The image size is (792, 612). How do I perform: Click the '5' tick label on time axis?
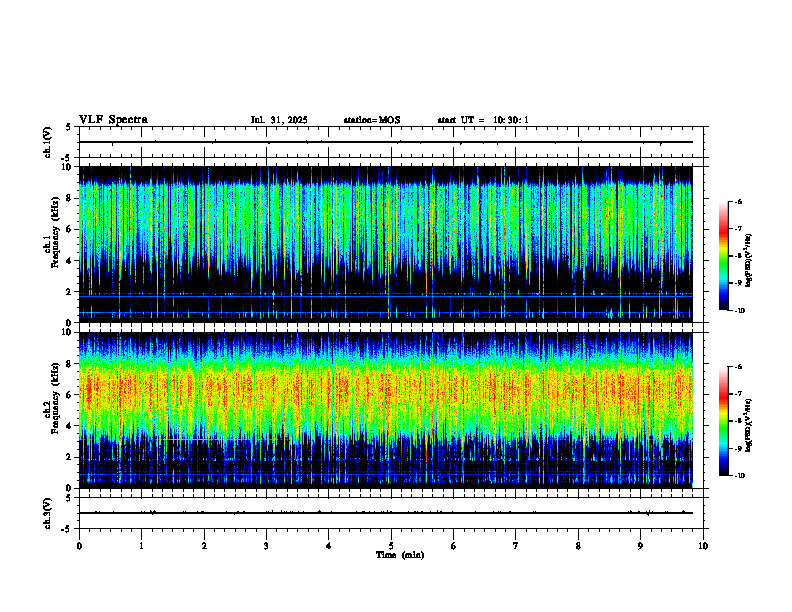pos(391,546)
